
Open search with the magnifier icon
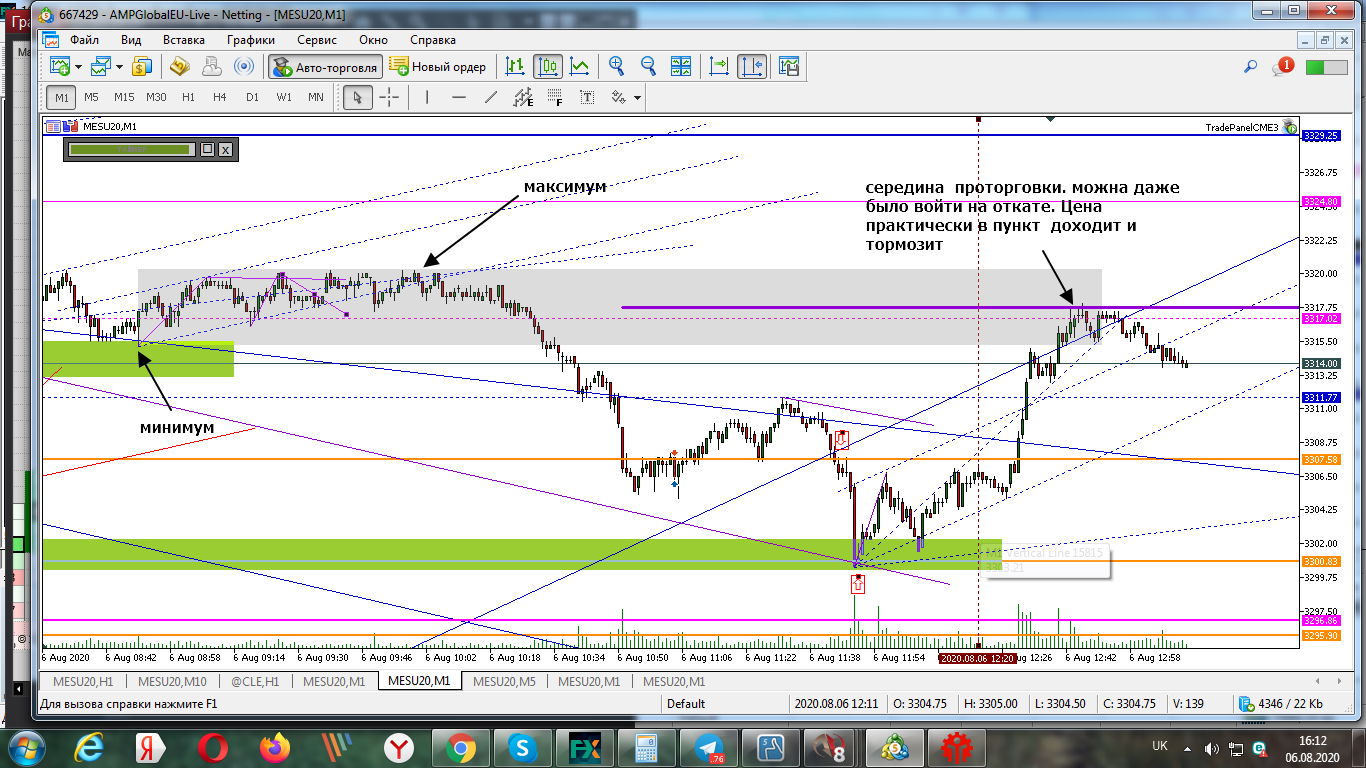click(x=1250, y=67)
